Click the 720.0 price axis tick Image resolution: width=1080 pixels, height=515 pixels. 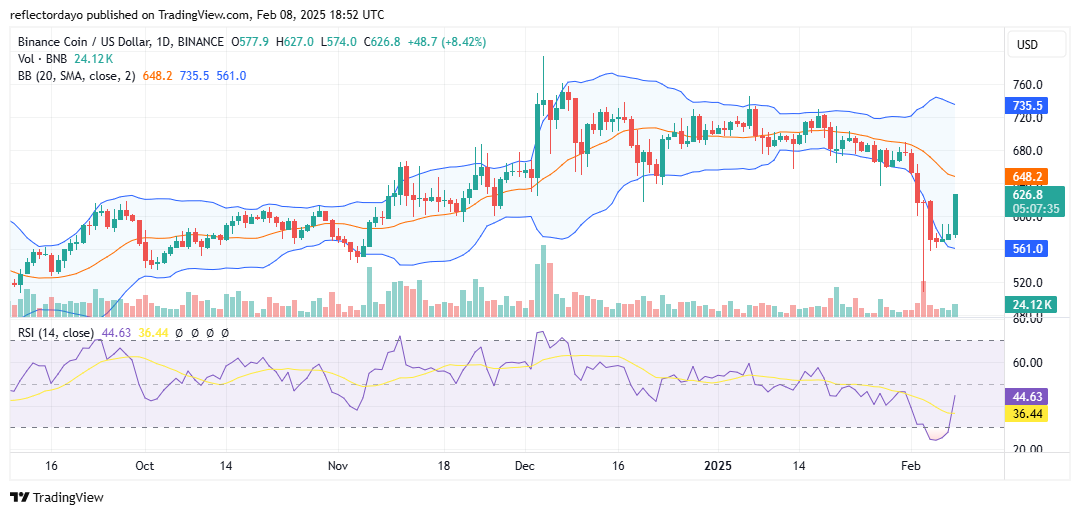pos(1026,118)
